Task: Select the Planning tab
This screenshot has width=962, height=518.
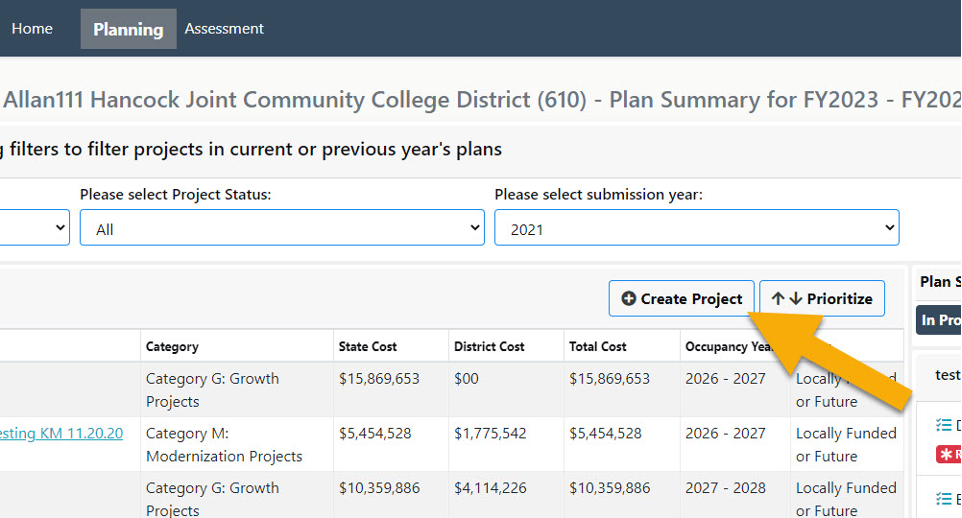Action: pos(128,29)
